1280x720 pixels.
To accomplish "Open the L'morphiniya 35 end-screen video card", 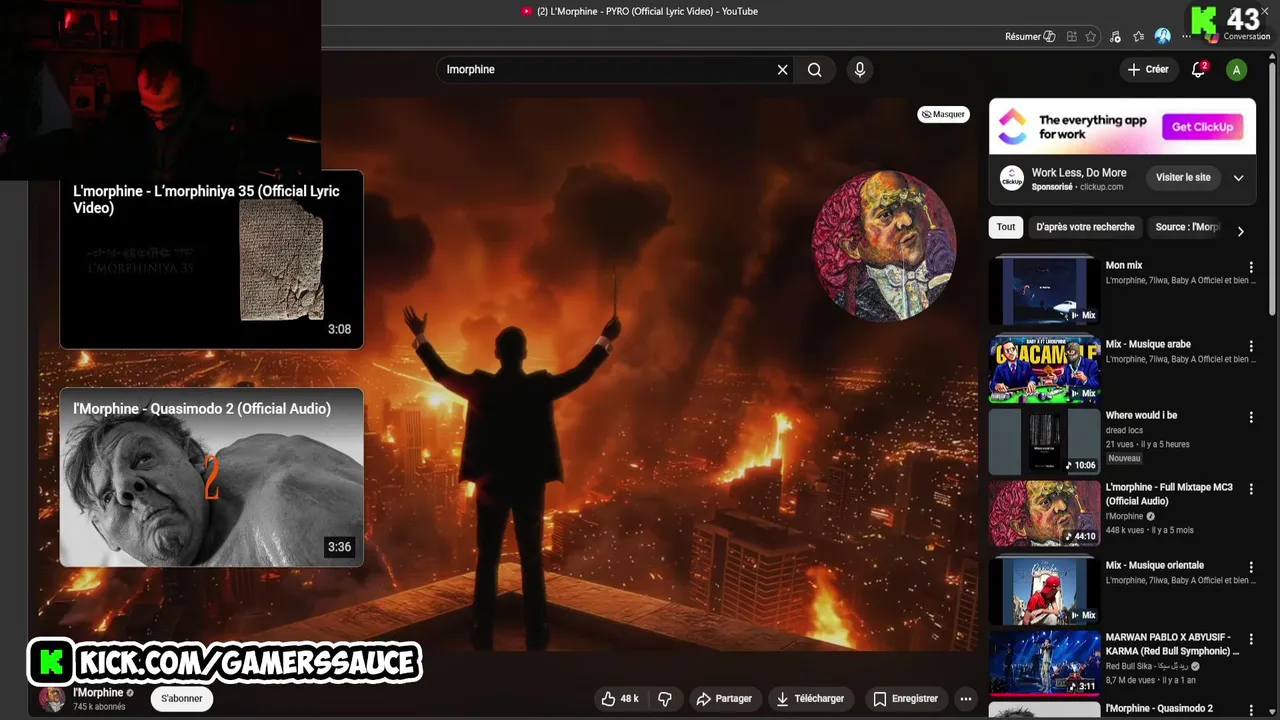I will (x=211, y=260).
